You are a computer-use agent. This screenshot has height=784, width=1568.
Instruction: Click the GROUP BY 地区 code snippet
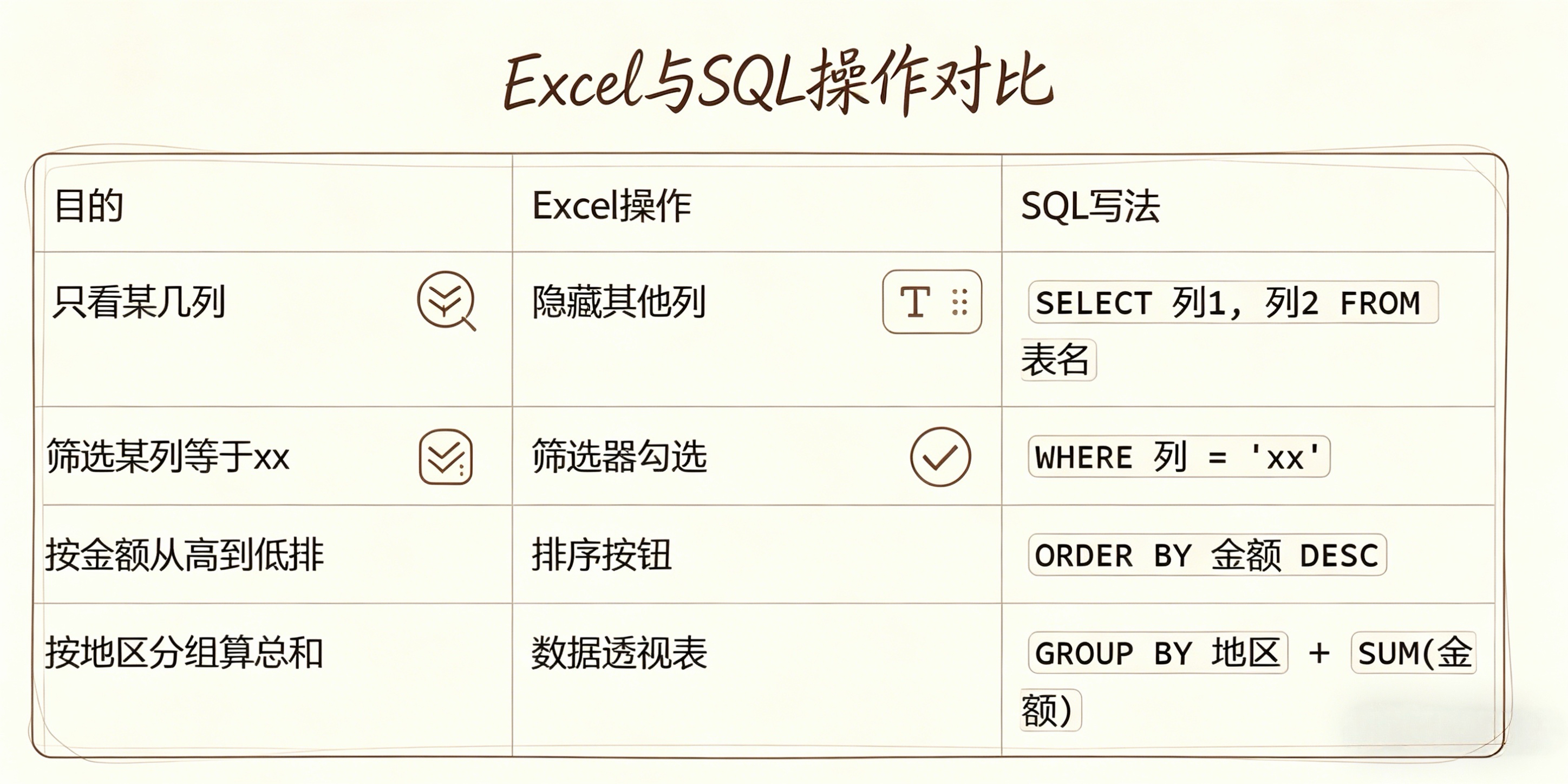click(1157, 652)
